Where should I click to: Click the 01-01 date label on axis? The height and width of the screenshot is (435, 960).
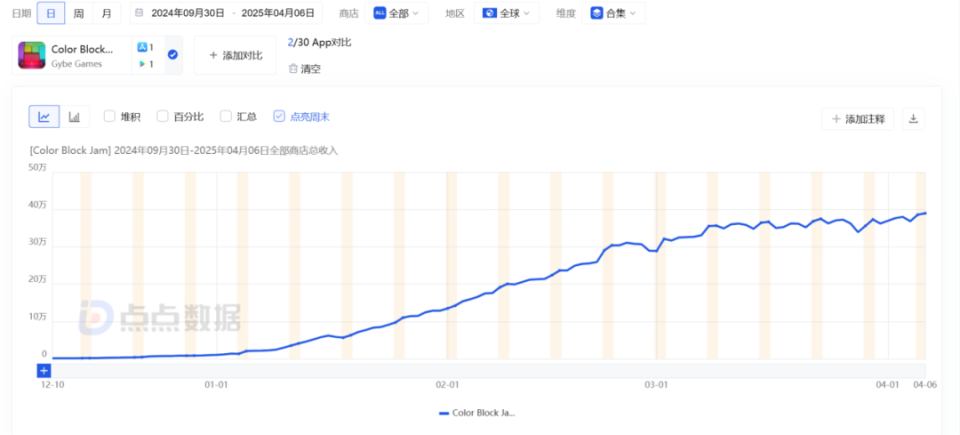[216, 385]
